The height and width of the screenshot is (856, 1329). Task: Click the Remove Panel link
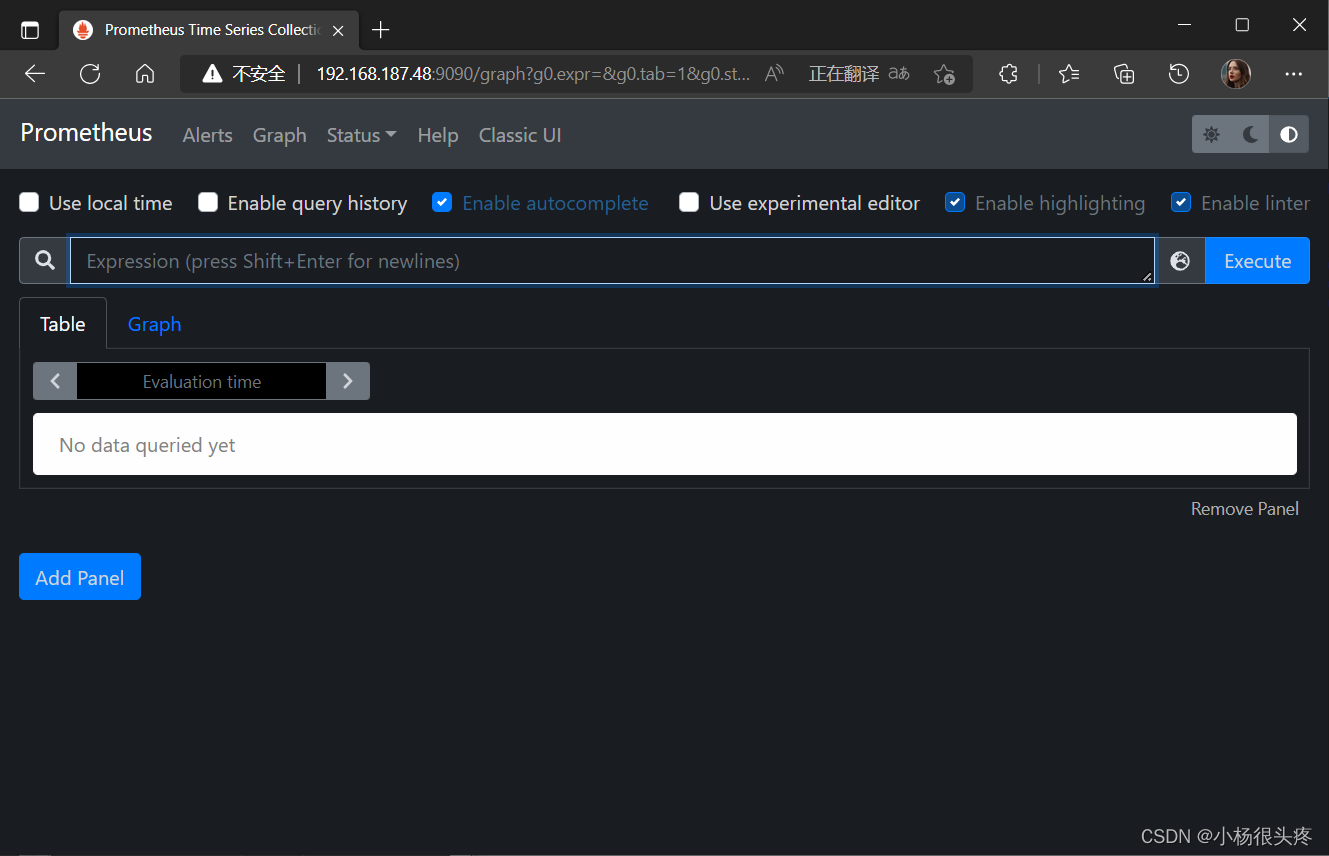click(x=1244, y=509)
